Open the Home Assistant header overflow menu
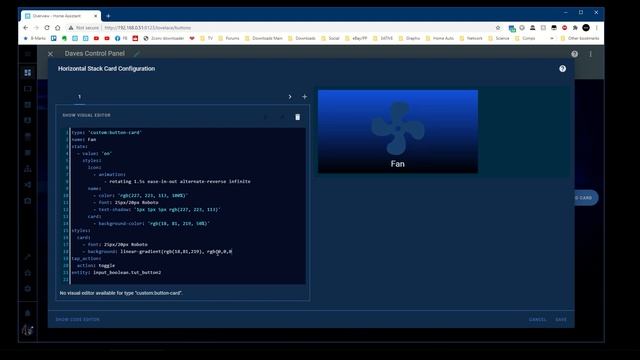 (x=590, y=54)
